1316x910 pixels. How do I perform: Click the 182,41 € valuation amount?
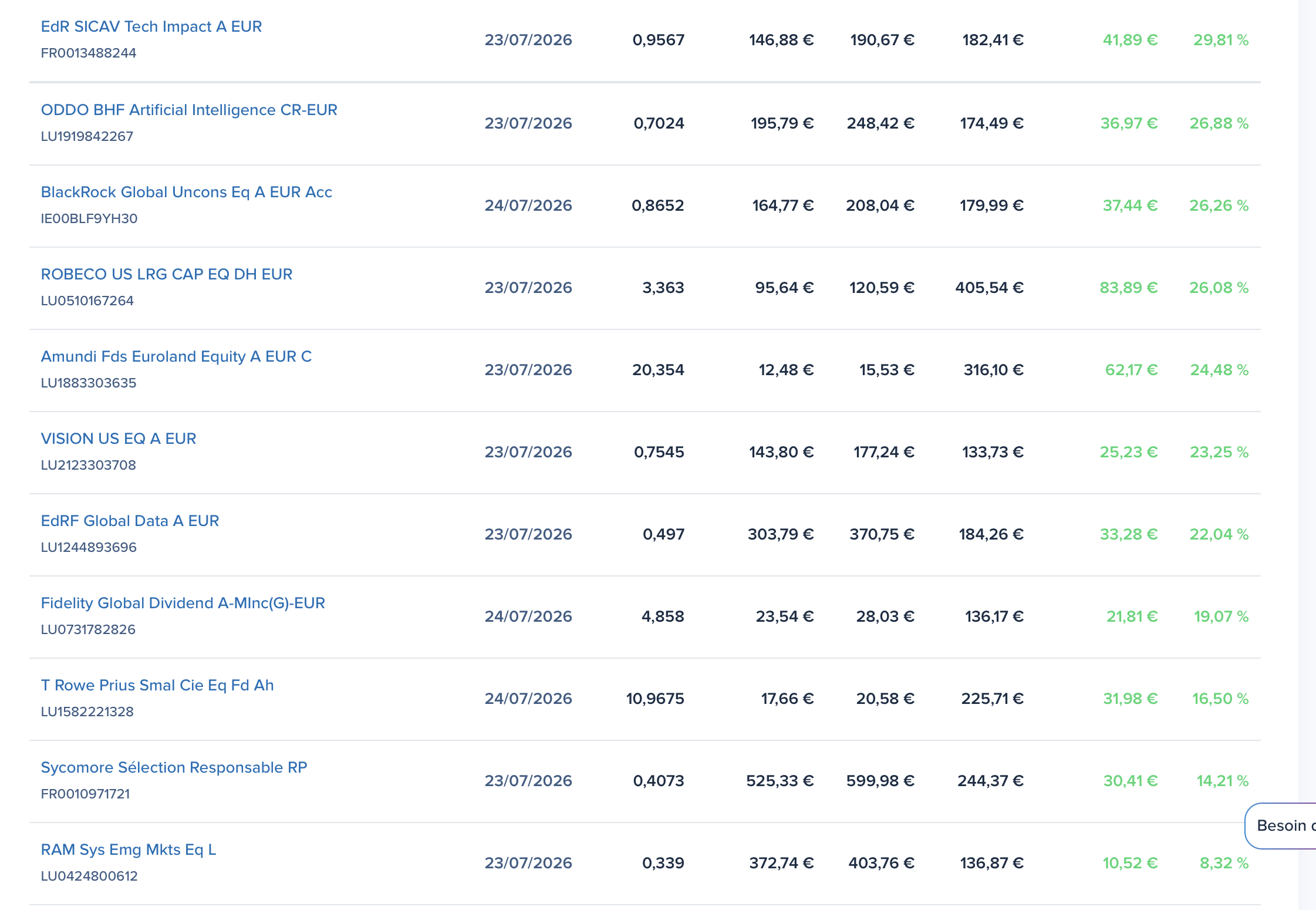(x=993, y=40)
